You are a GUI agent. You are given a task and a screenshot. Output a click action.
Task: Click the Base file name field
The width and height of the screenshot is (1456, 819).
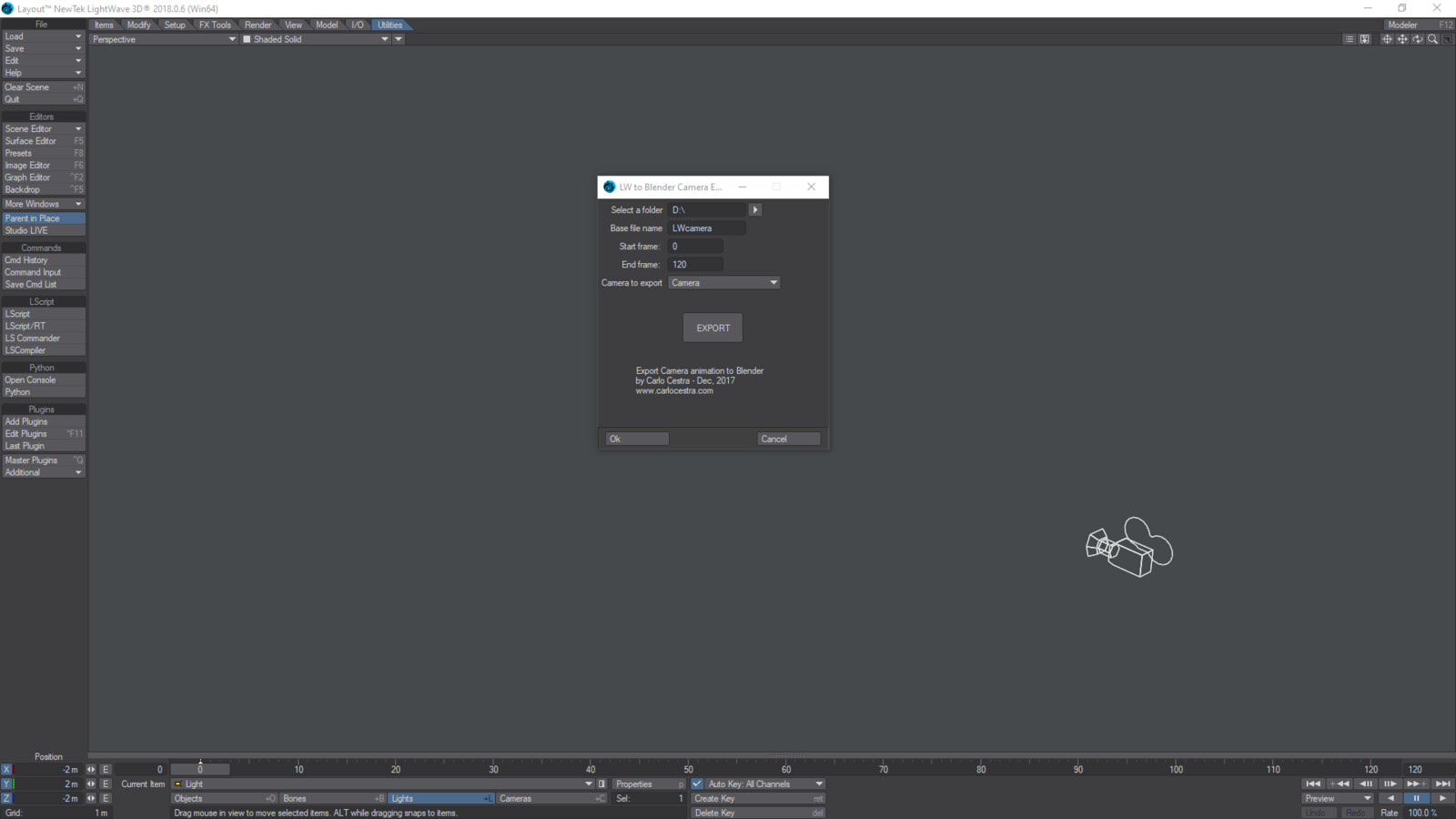coord(707,228)
